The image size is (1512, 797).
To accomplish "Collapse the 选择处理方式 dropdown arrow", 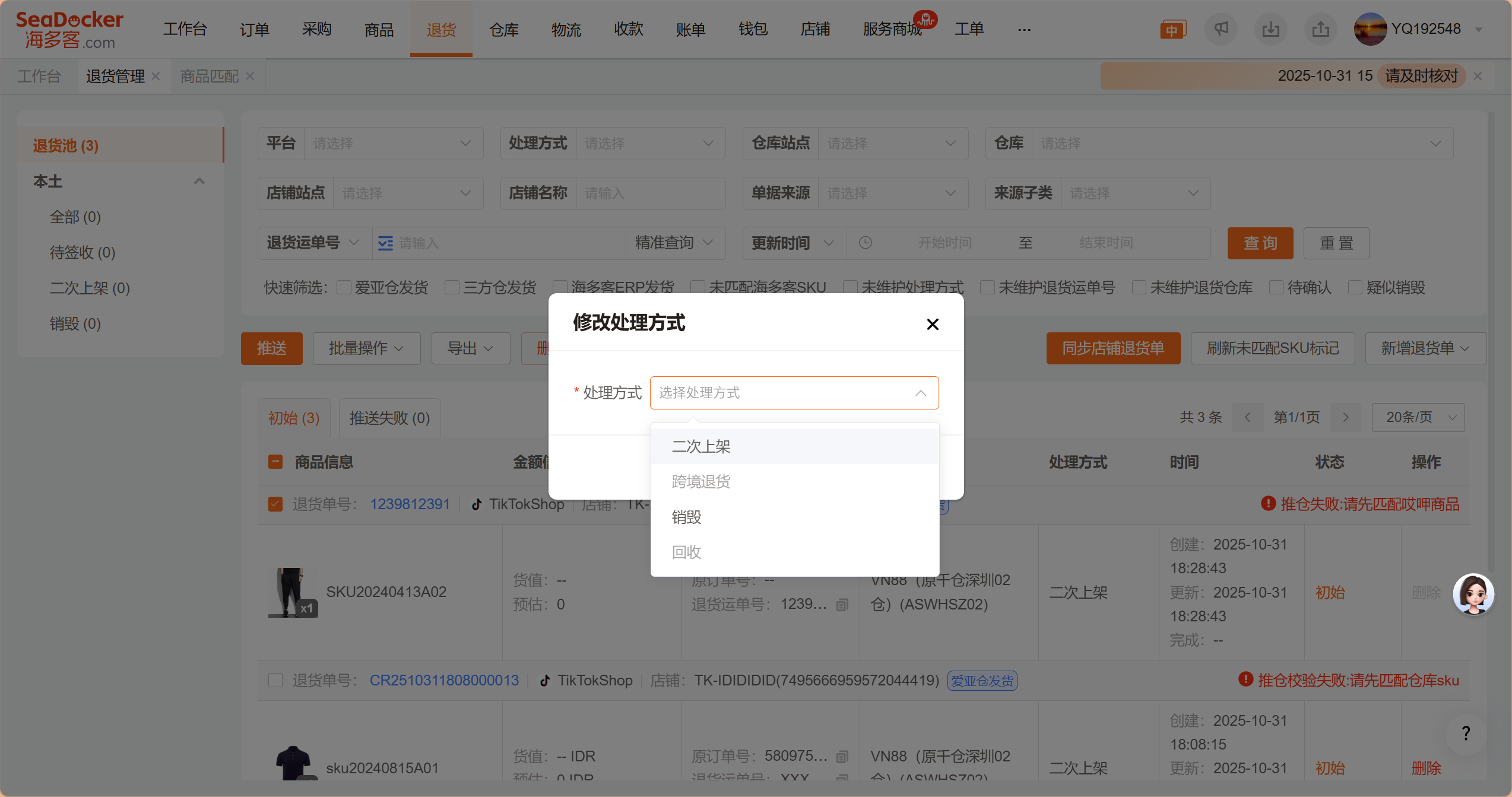I will point(920,393).
